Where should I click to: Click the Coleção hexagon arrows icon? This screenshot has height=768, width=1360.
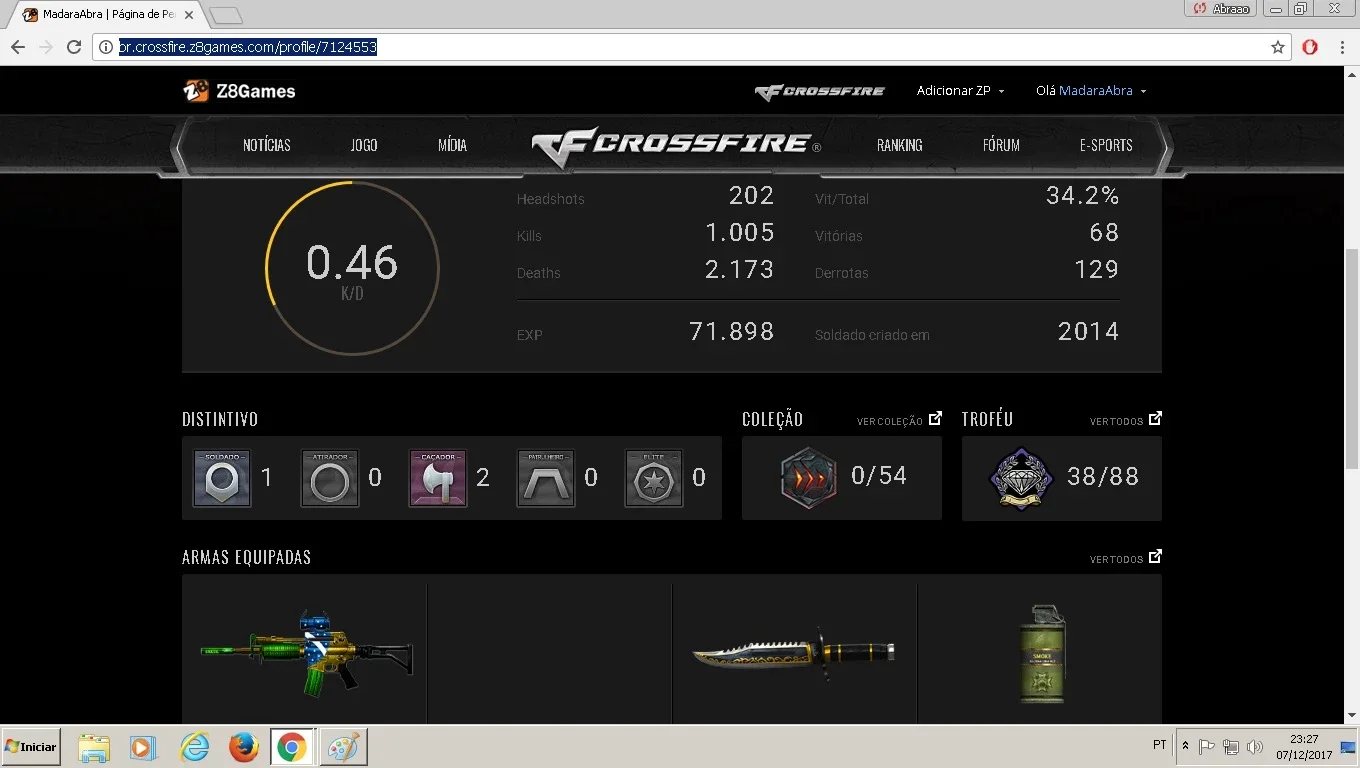(x=808, y=477)
